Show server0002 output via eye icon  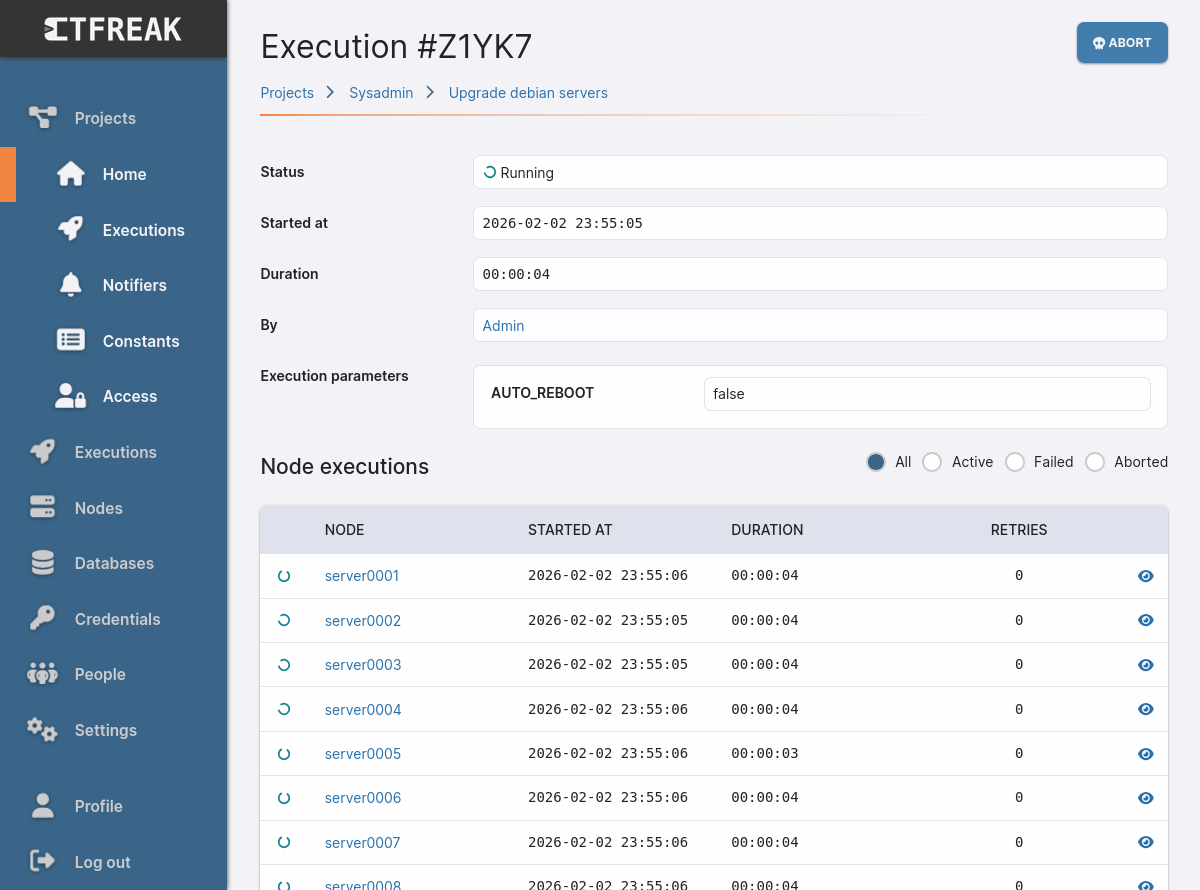point(1145,620)
